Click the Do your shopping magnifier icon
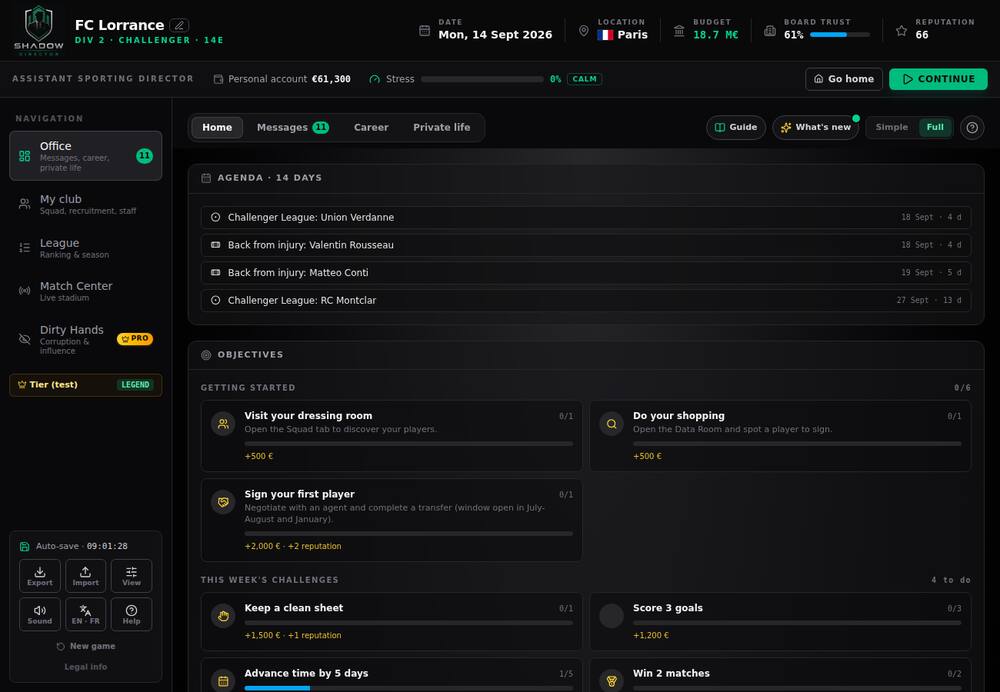The image size is (1000, 692). 611,423
